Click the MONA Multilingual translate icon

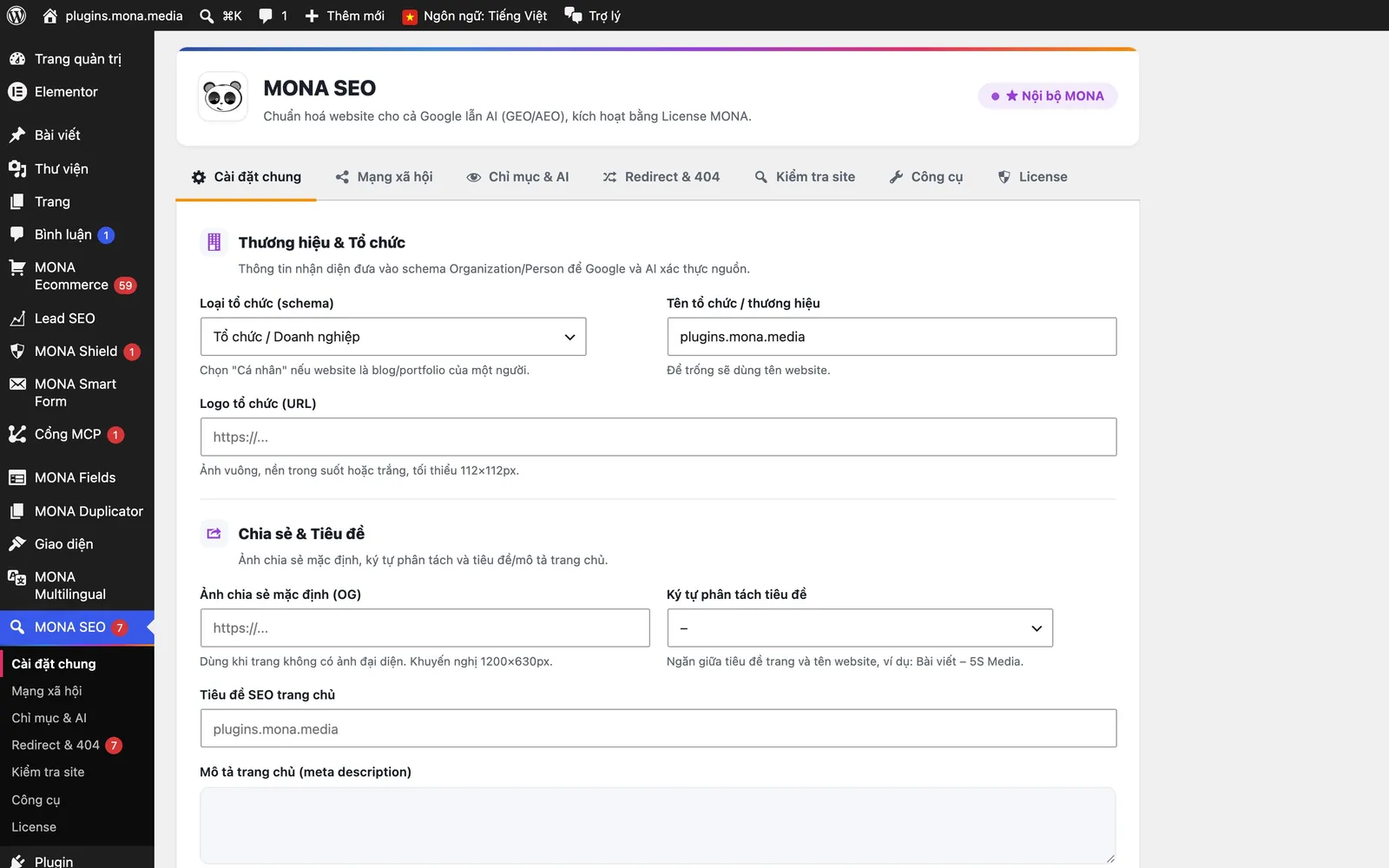[x=17, y=577]
